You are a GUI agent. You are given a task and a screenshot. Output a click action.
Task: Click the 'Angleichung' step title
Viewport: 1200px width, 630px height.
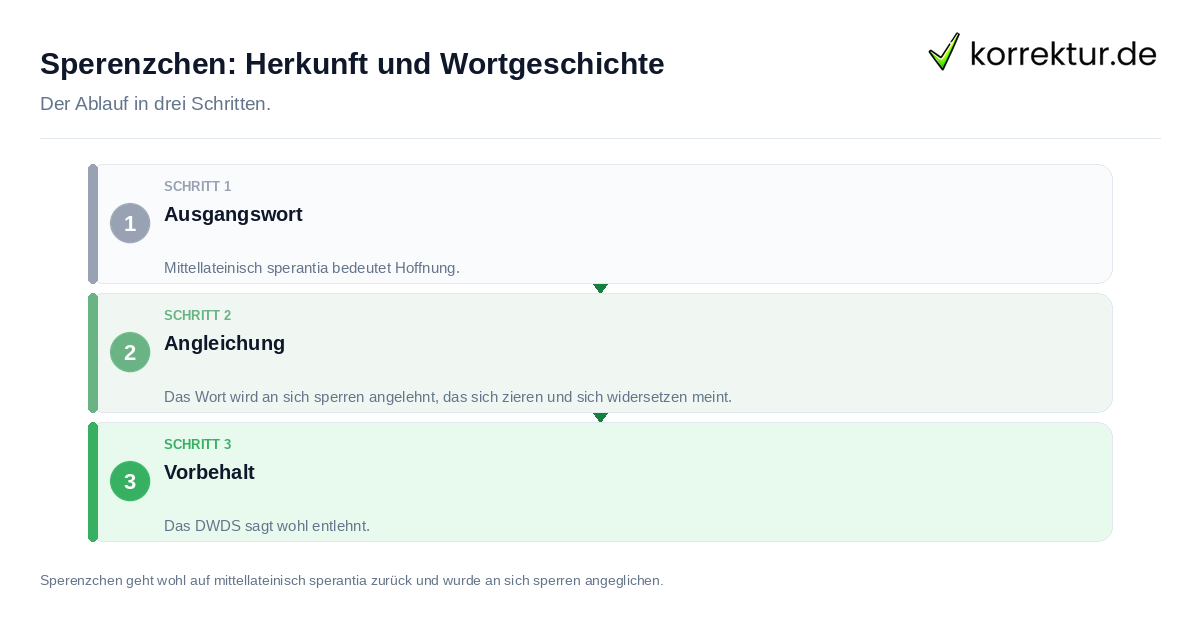pyautogui.click(x=224, y=343)
